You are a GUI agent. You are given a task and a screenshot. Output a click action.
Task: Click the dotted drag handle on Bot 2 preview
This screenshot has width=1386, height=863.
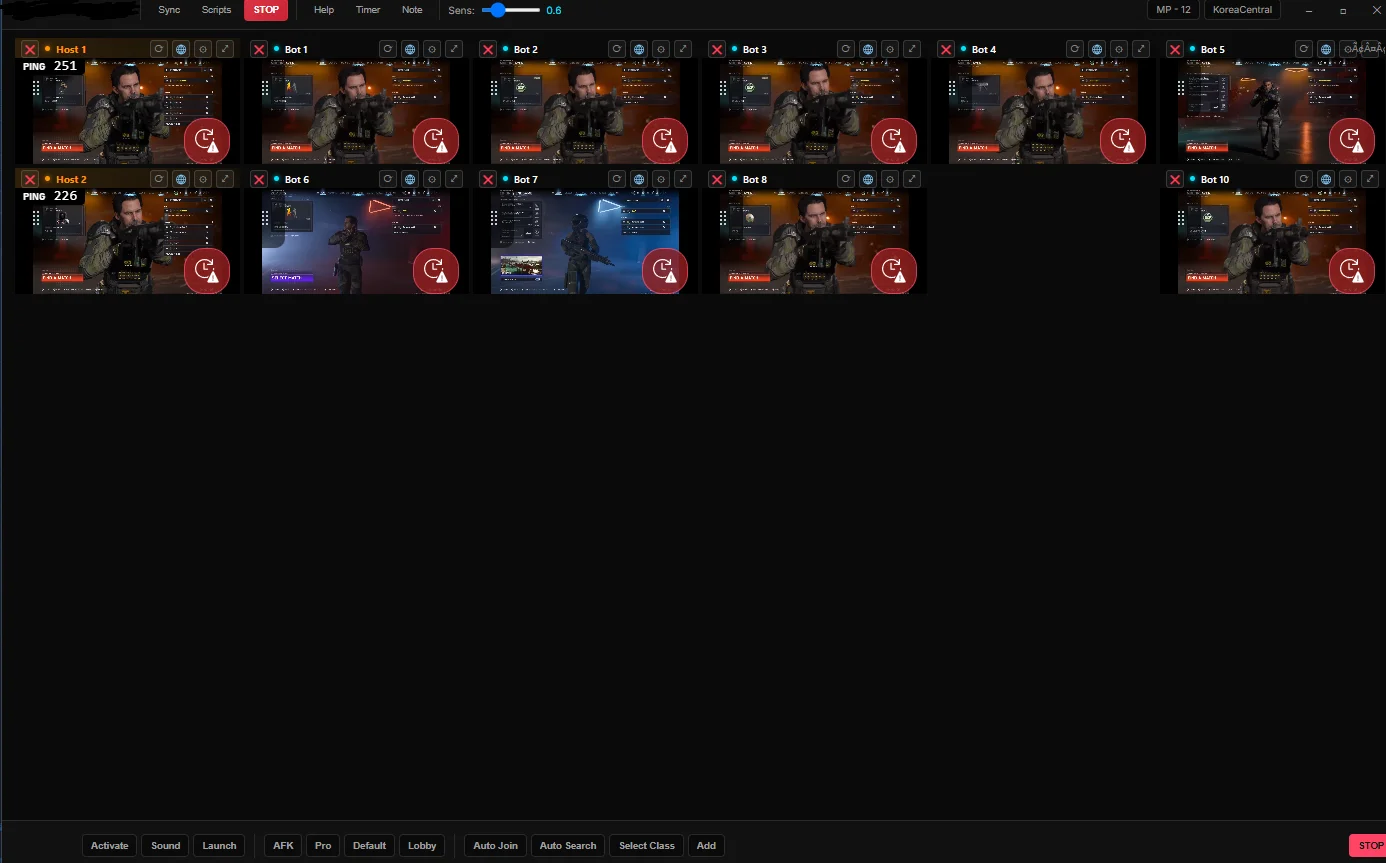pos(494,89)
